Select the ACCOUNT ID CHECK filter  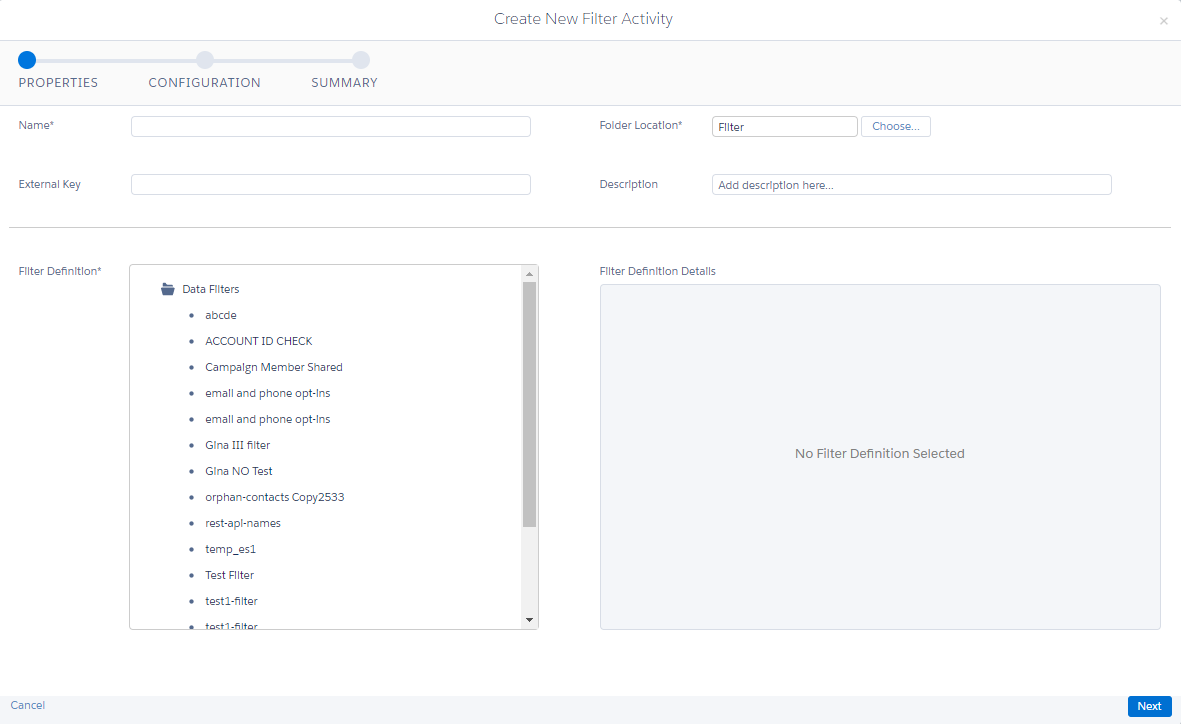point(258,341)
